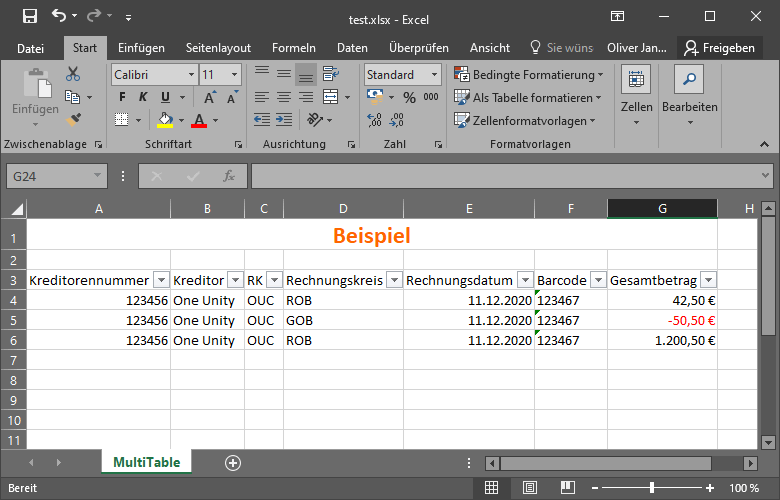Image resolution: width=780 pixels, height=500 pixels.
Task: Switch to Daten ribbon tab
Action: tap(352, 48)
